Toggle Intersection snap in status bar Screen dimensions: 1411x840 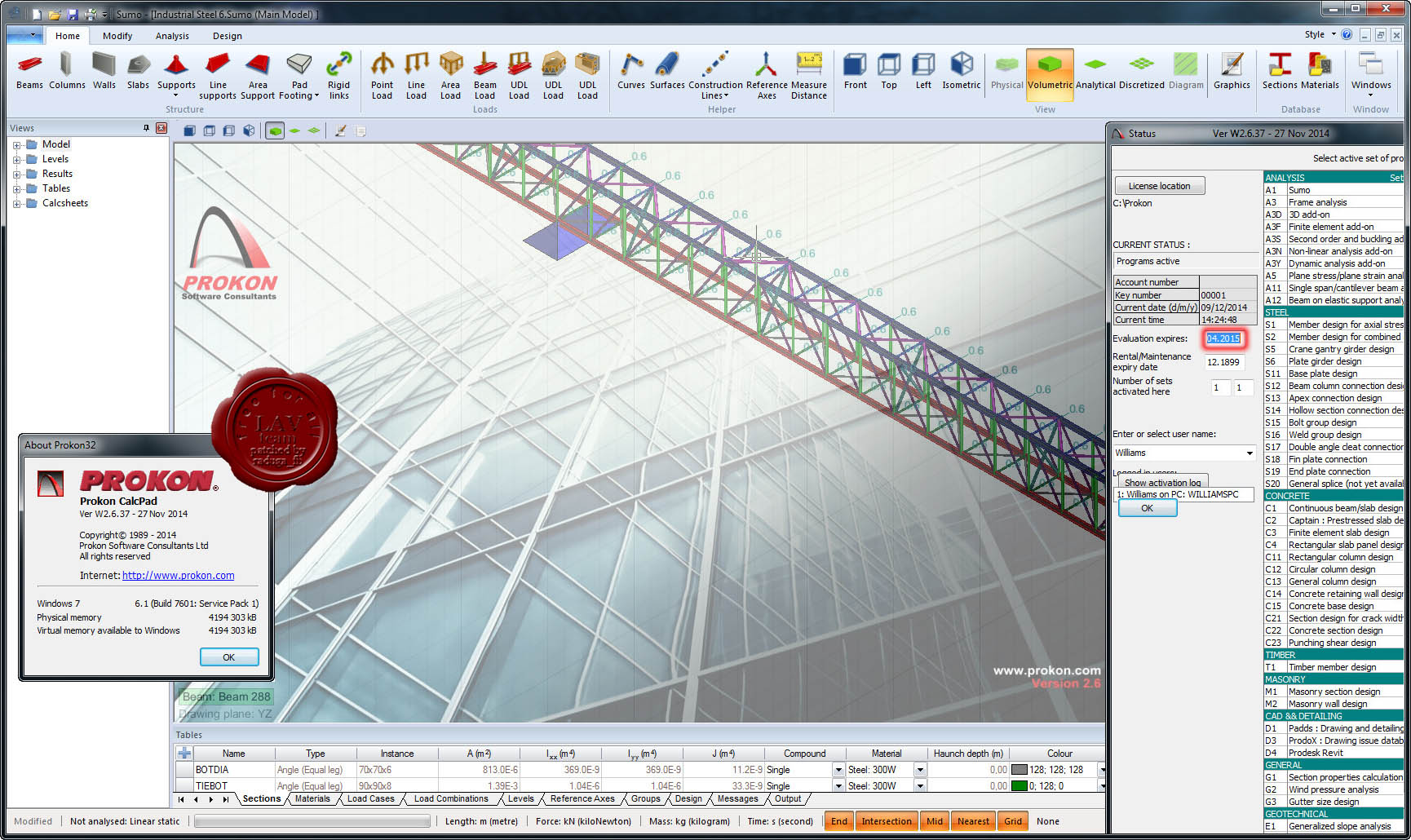(887, 821)
